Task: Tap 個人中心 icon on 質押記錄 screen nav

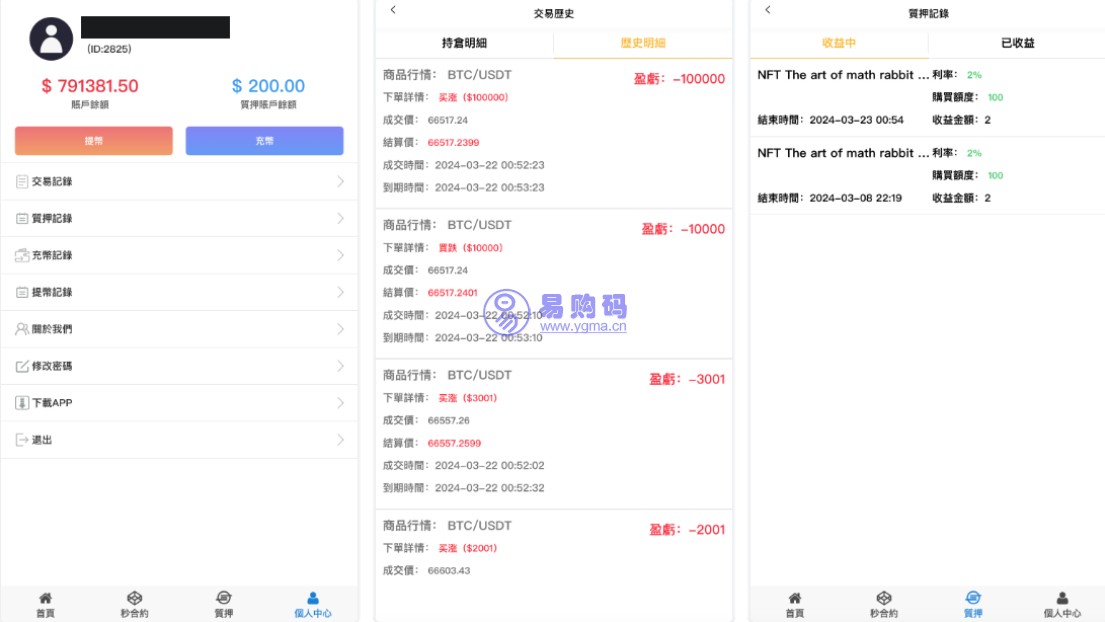Action: click(1062, 598)
